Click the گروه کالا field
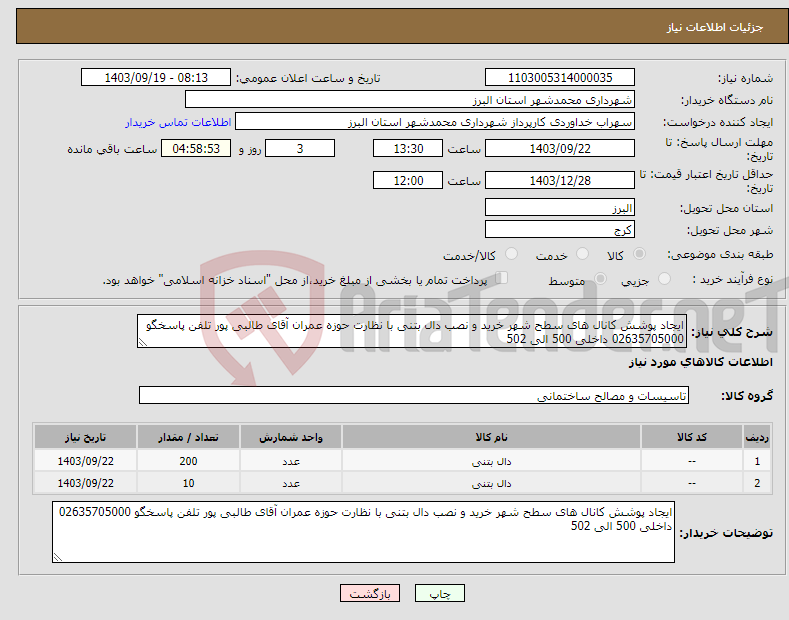The width and height of the screenshot is (789, 620). [414, 396]
